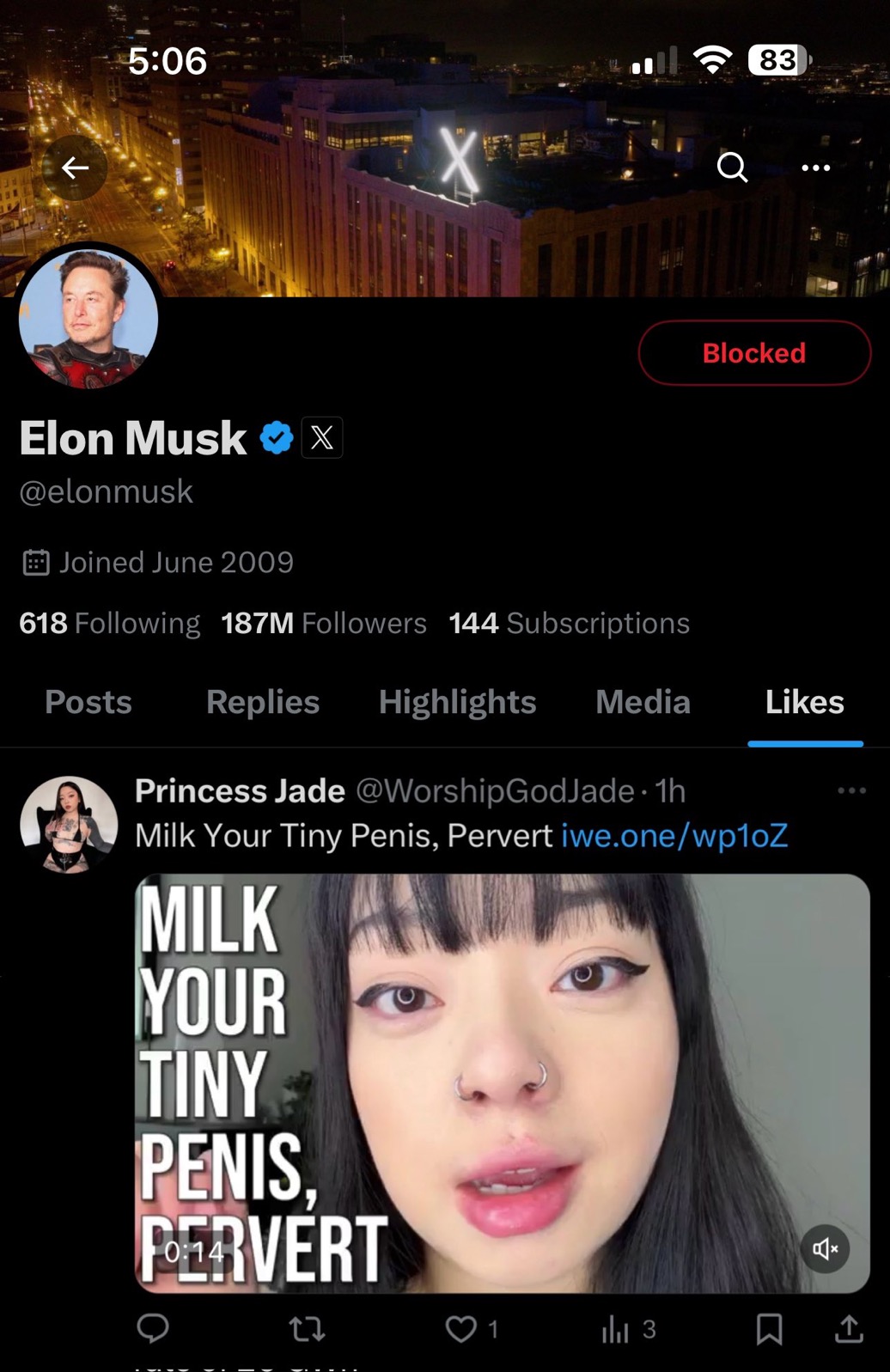The width and height of the screenshot is (890, 1372).
Task: Repost the Princess Jade post
Action: [x=307, y=1329]
